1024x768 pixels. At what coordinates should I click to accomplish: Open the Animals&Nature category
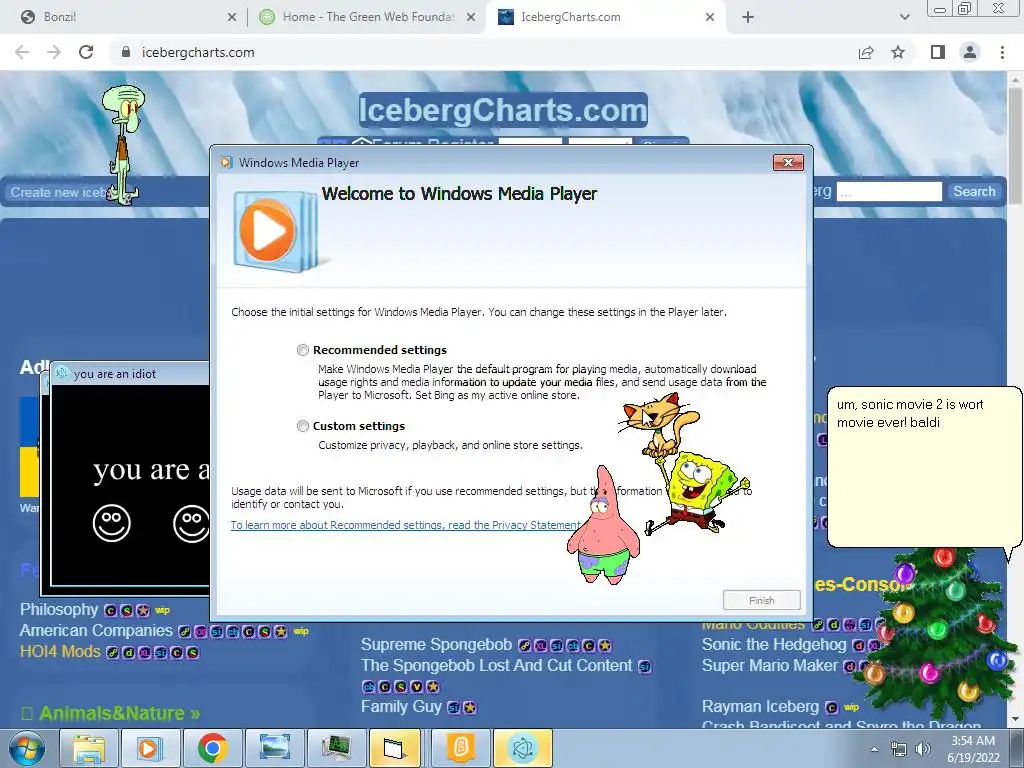[119, 713]
